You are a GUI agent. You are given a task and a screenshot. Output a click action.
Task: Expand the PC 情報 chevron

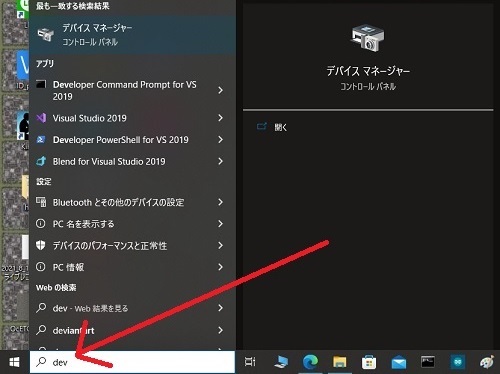coord(220,267)
